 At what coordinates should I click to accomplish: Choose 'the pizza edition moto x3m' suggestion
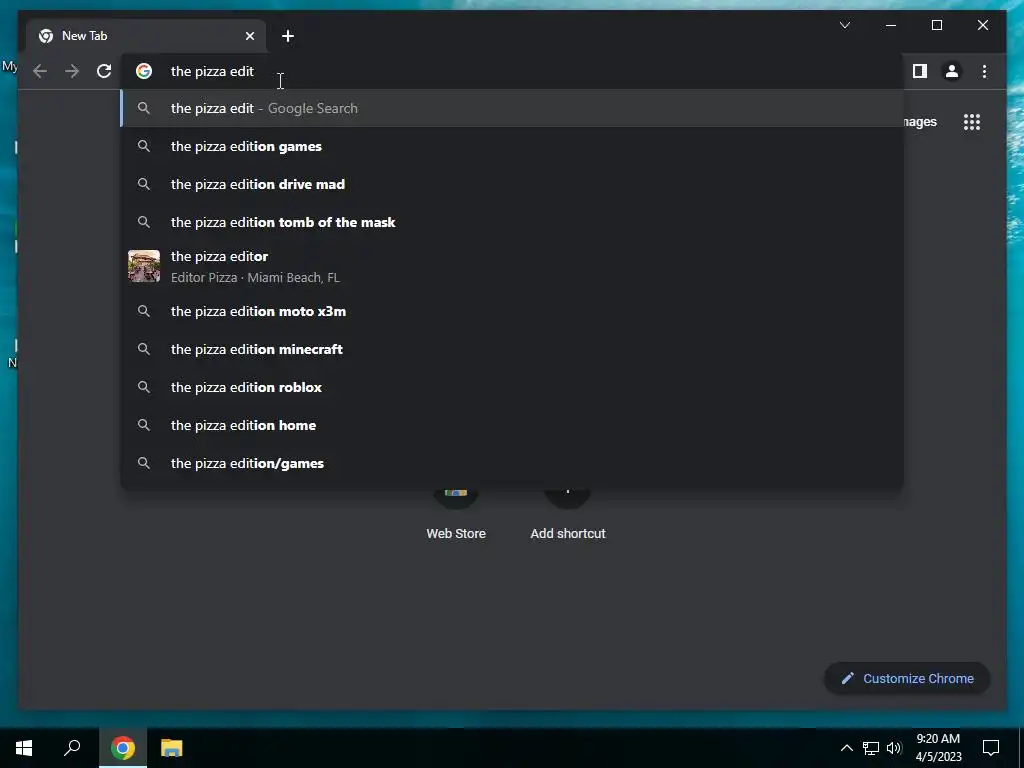click(x=512, y=312)
